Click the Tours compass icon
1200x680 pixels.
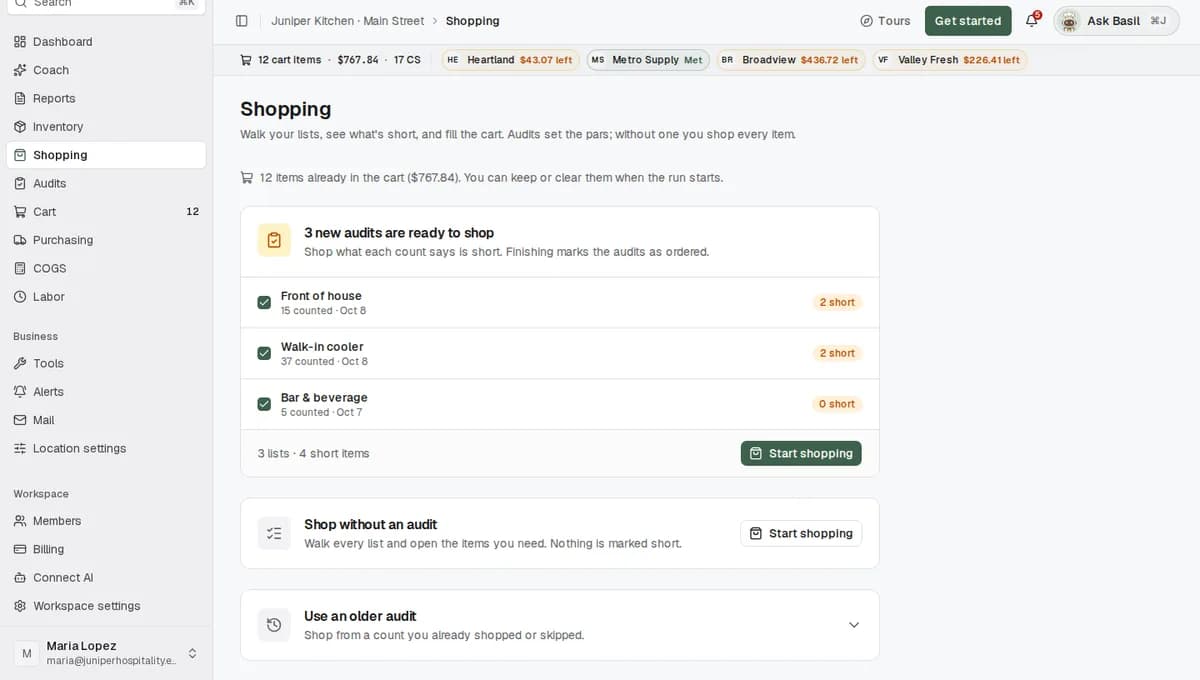(866, 21)
